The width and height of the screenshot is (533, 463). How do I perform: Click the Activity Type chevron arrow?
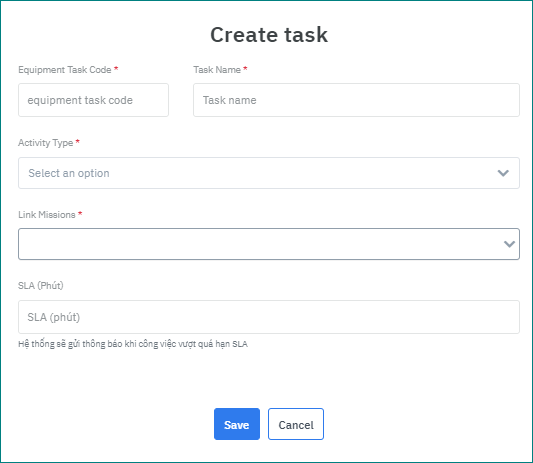pos(503,173)
